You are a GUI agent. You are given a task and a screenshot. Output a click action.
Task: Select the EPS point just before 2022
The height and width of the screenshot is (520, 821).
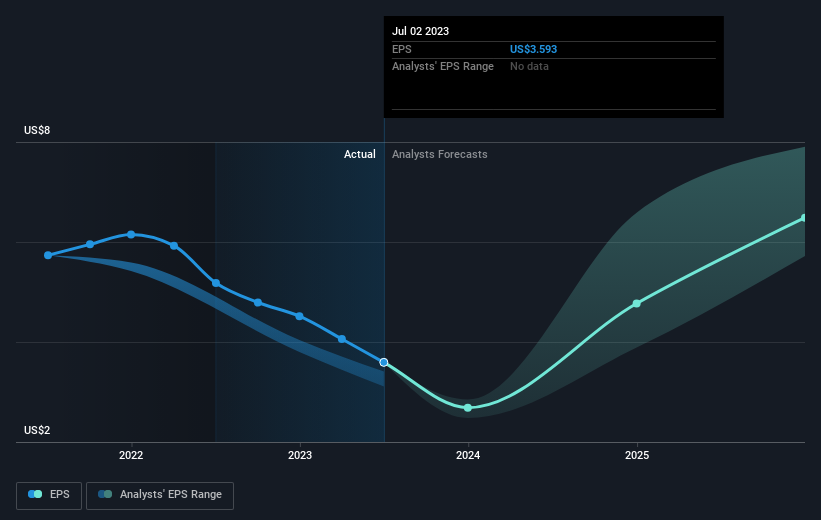click(x=90, y=244)
